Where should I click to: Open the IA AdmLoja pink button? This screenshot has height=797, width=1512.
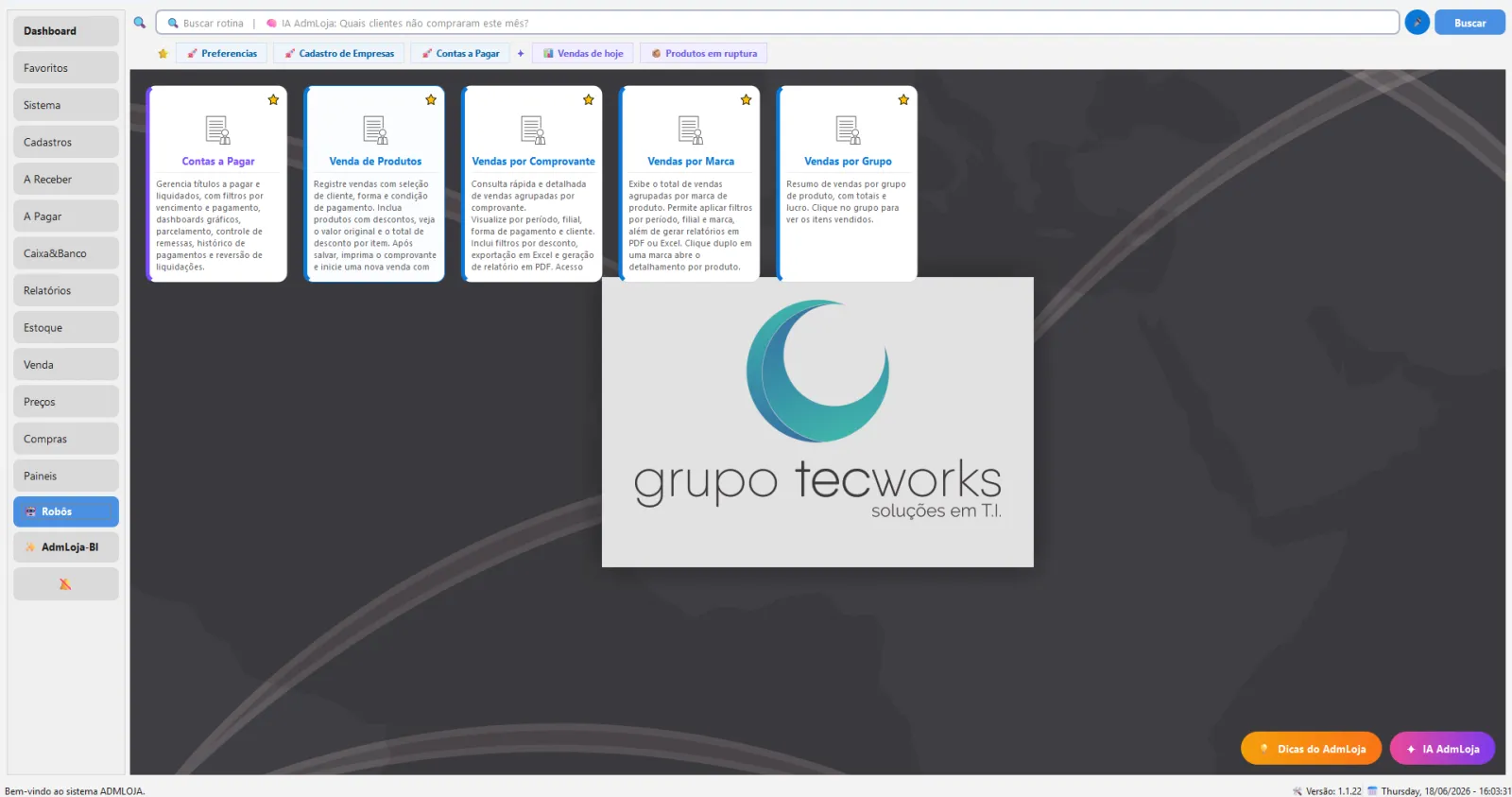[x=1442, y=749]
